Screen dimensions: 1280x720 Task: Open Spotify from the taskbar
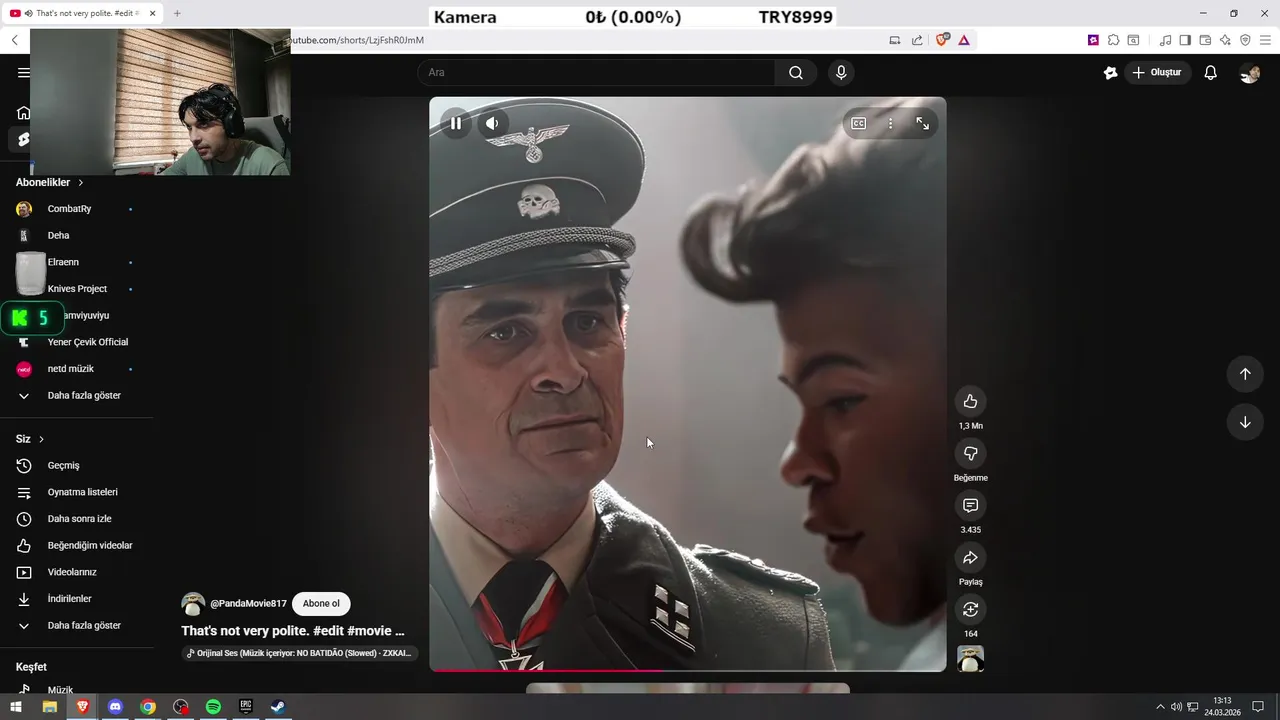click(x=213, y=707)
